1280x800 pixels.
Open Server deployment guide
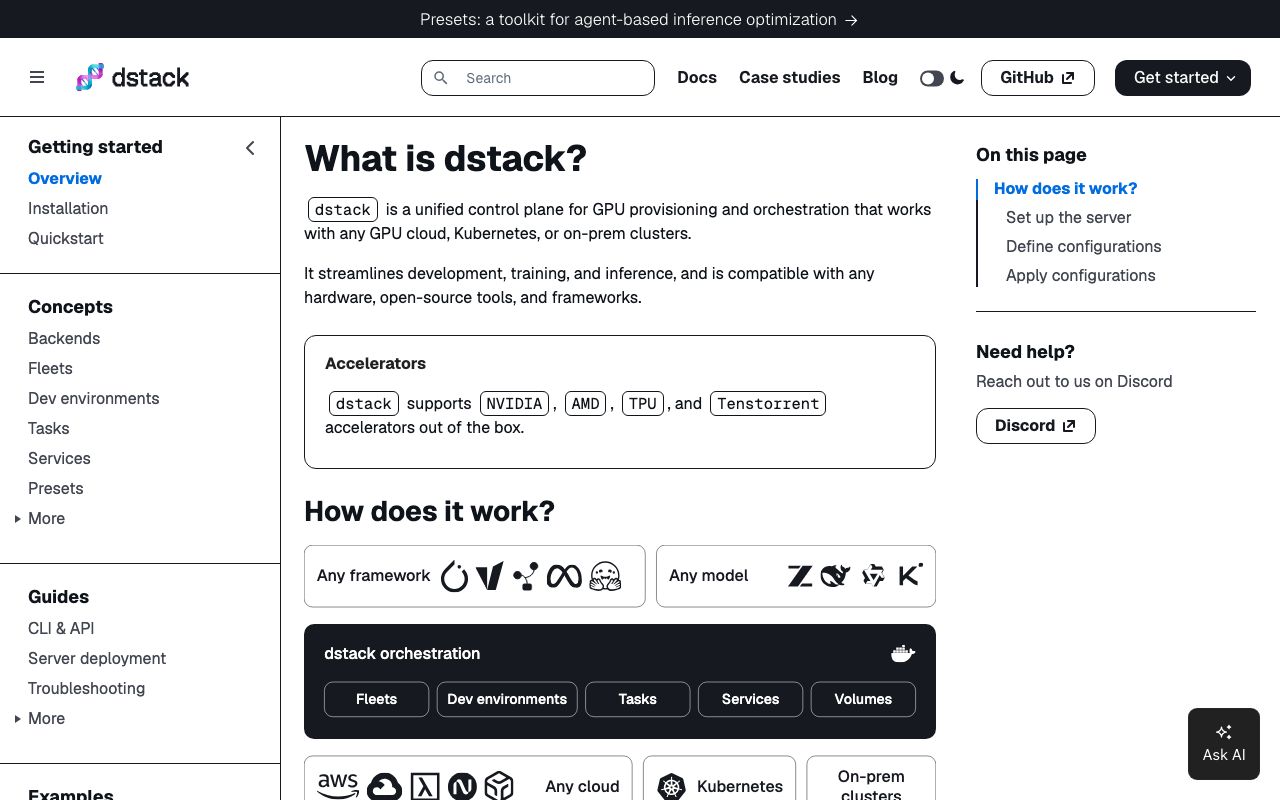[x=97, y=658]
